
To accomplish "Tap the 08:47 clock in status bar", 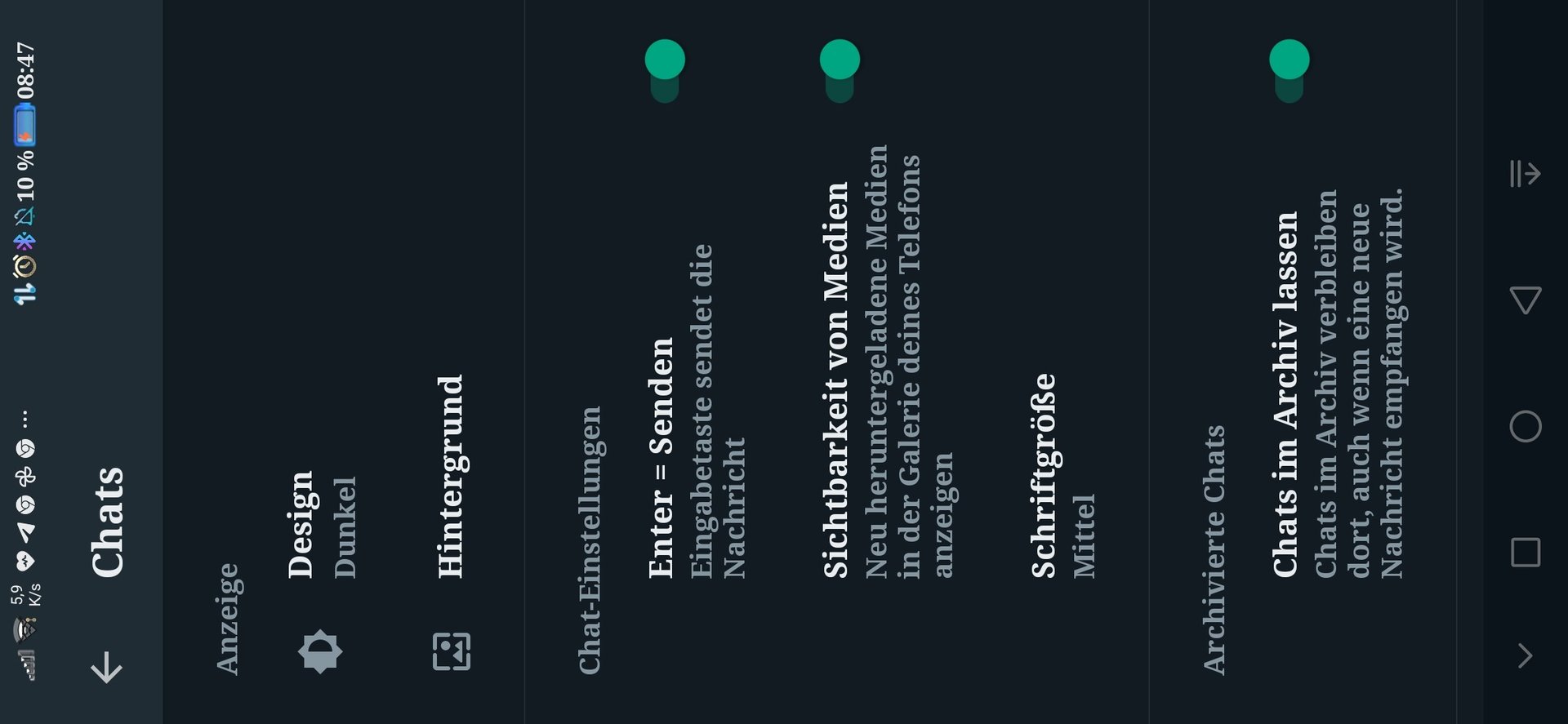I will (x=25, y=70).
